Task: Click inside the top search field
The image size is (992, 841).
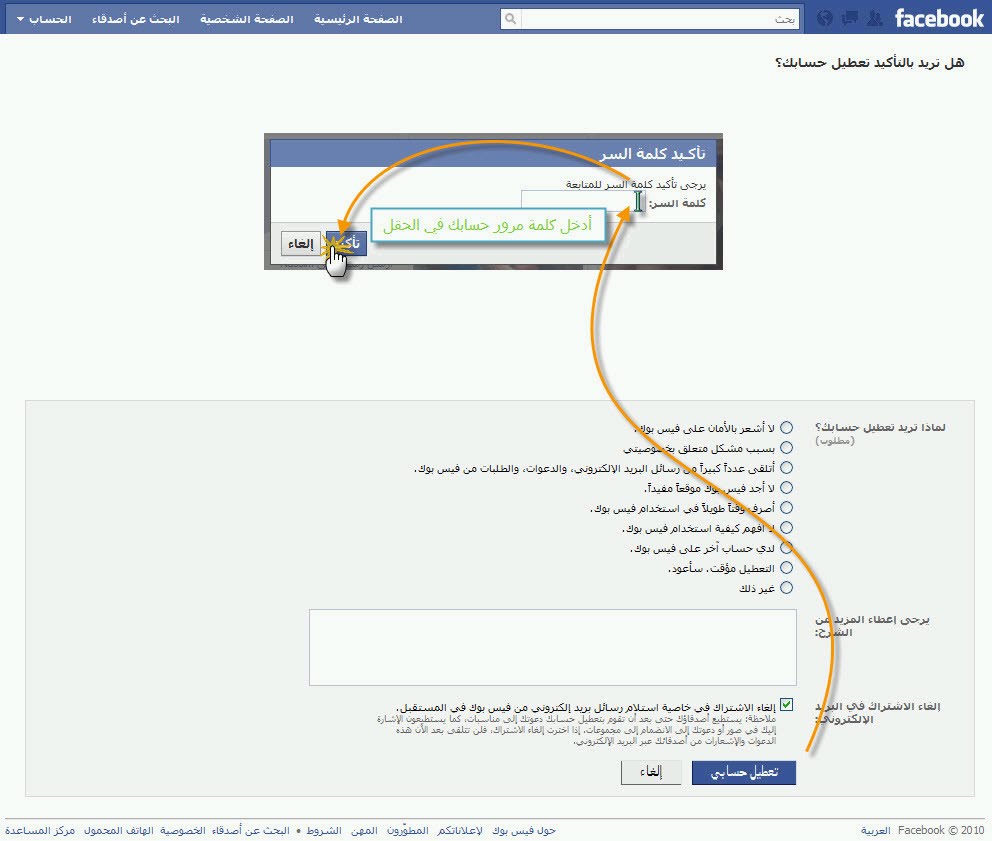Action: pos(659,19)
